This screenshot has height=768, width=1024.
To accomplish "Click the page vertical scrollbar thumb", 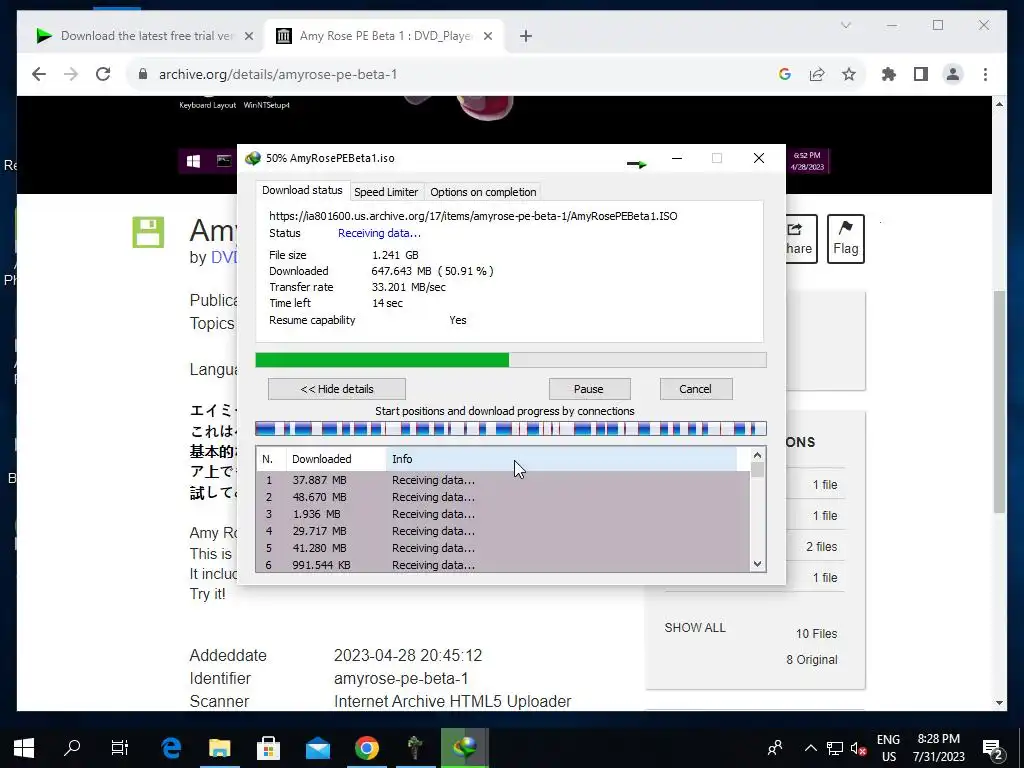I will pyautogui.click(x=999, y=402).
